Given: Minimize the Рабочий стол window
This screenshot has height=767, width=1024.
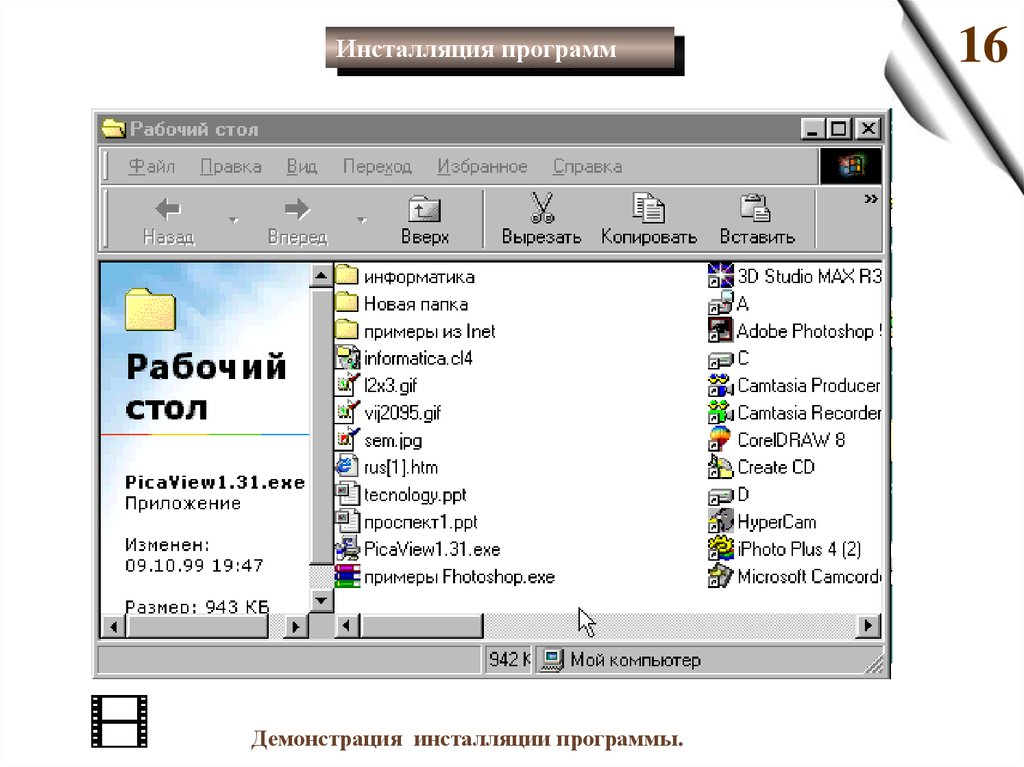Looking at the screenshot, I should pyautogui.click(x=814, y=129).
